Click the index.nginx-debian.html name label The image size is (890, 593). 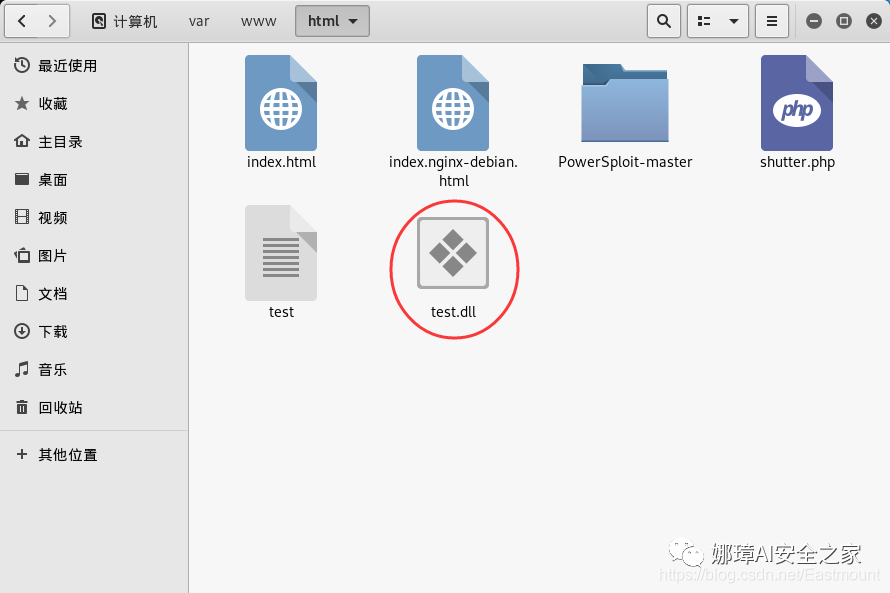tap(453, 171)
